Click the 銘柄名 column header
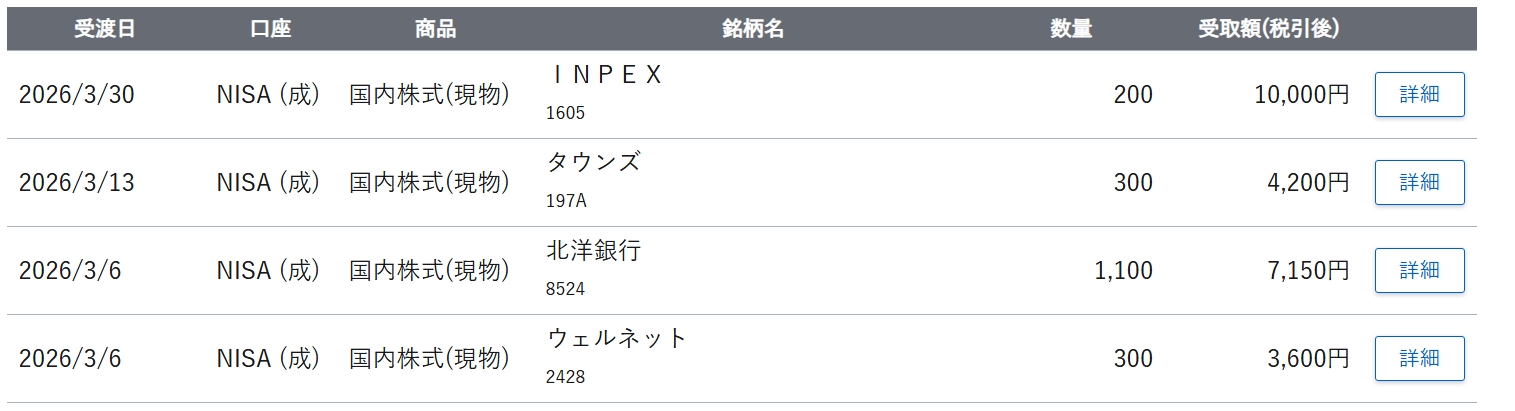Screen dimensions: 1515x411 click(x=752, y=29)
